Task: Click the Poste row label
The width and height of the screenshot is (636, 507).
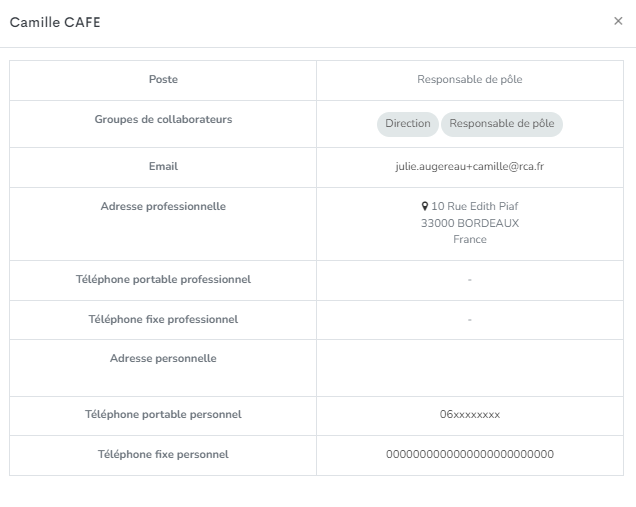Action: (163, 79)
